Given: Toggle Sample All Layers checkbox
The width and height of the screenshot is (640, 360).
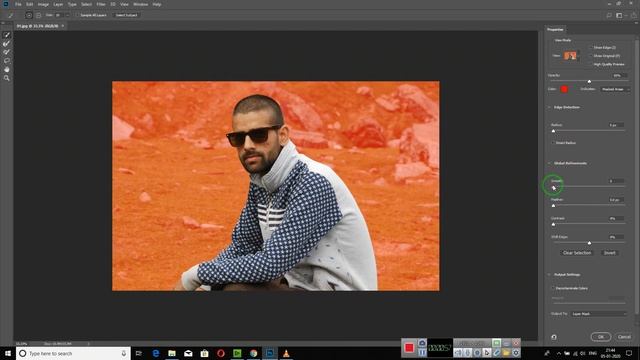Looking at the screenshot, I should point(78,15).
